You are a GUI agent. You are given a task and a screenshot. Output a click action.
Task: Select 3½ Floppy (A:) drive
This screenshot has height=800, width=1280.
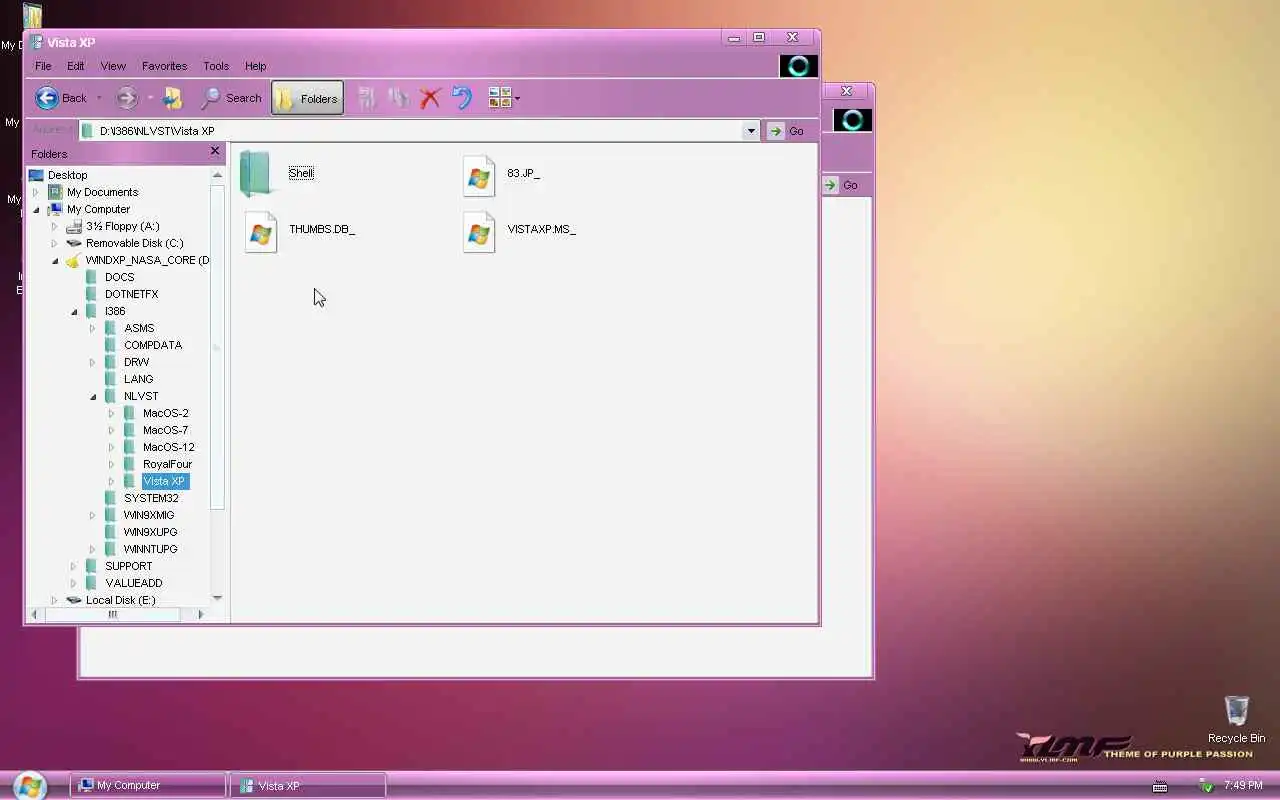pos(122,226)
